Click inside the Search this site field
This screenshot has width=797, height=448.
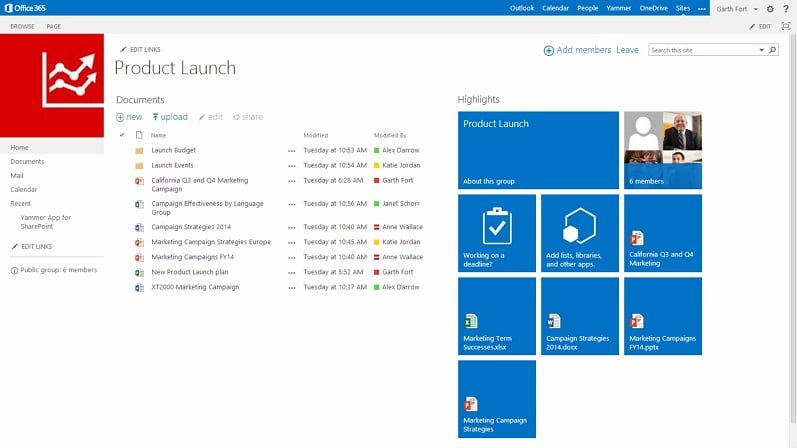click(703, 50)
